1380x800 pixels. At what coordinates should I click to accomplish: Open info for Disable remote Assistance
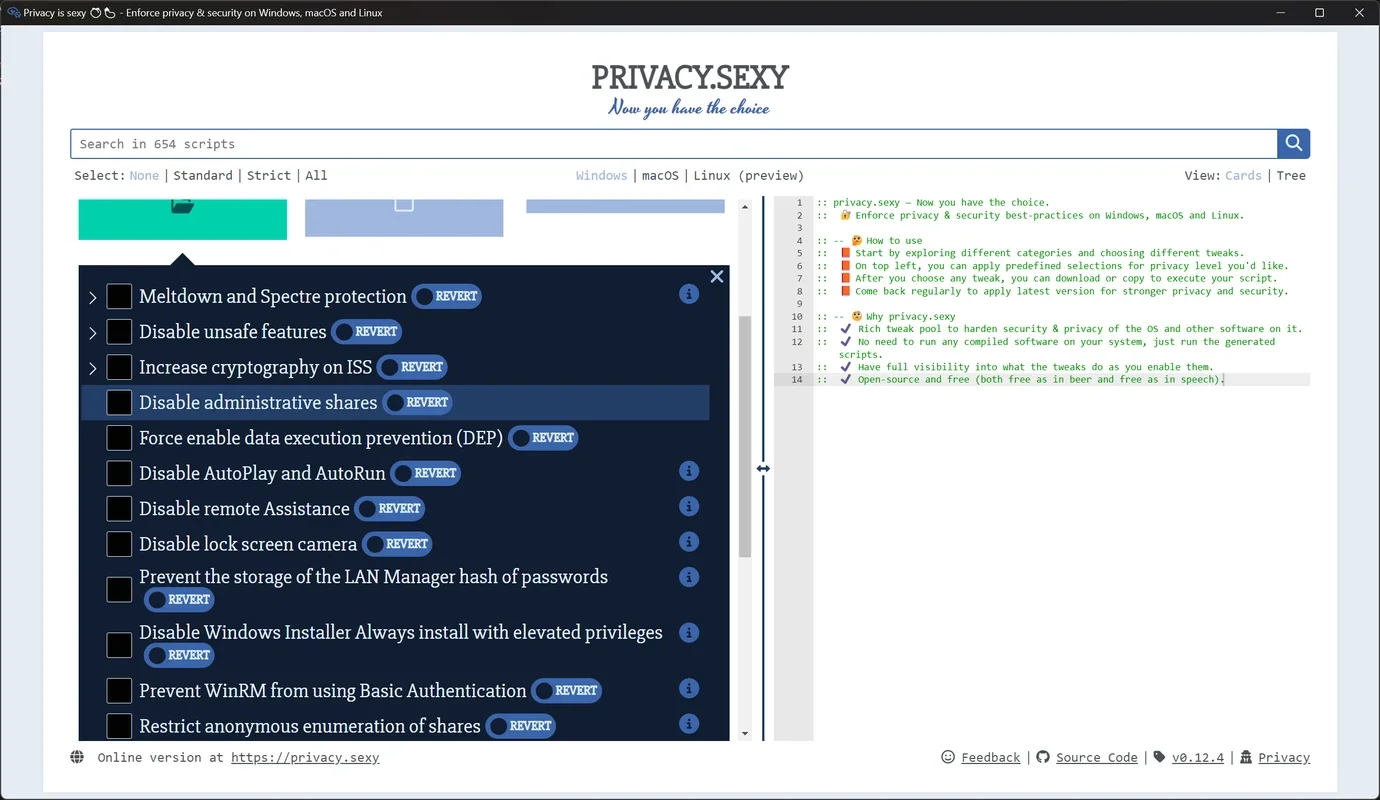(688, 506)
